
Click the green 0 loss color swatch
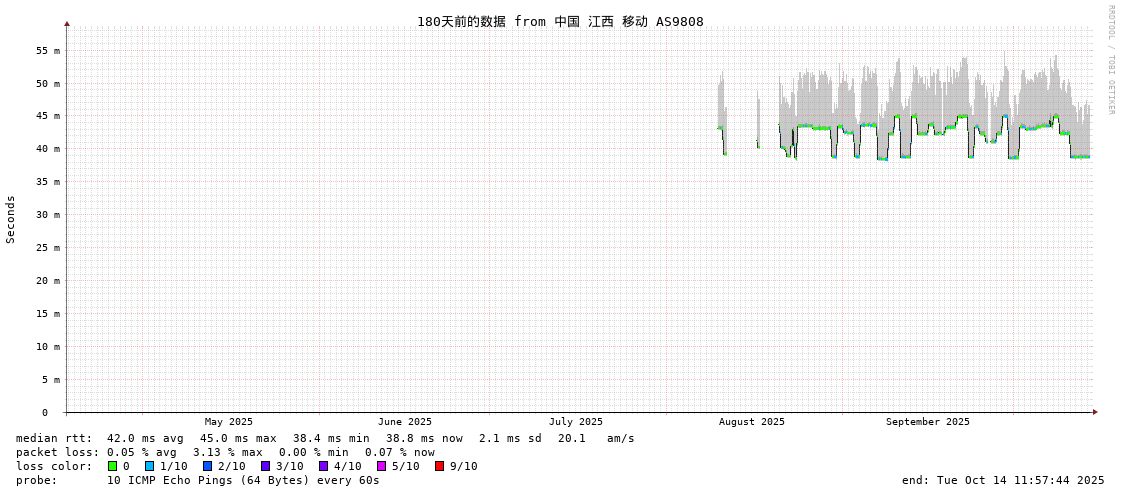click(x=112, y=466)
